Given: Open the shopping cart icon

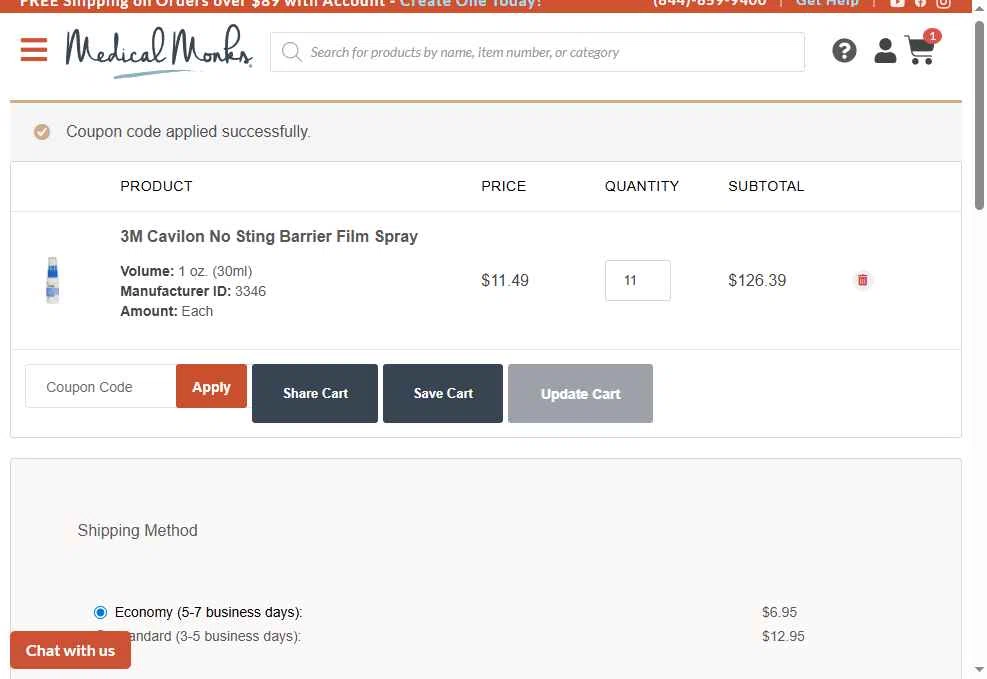Looking at the screenshot, I should (x=922, y=48).
